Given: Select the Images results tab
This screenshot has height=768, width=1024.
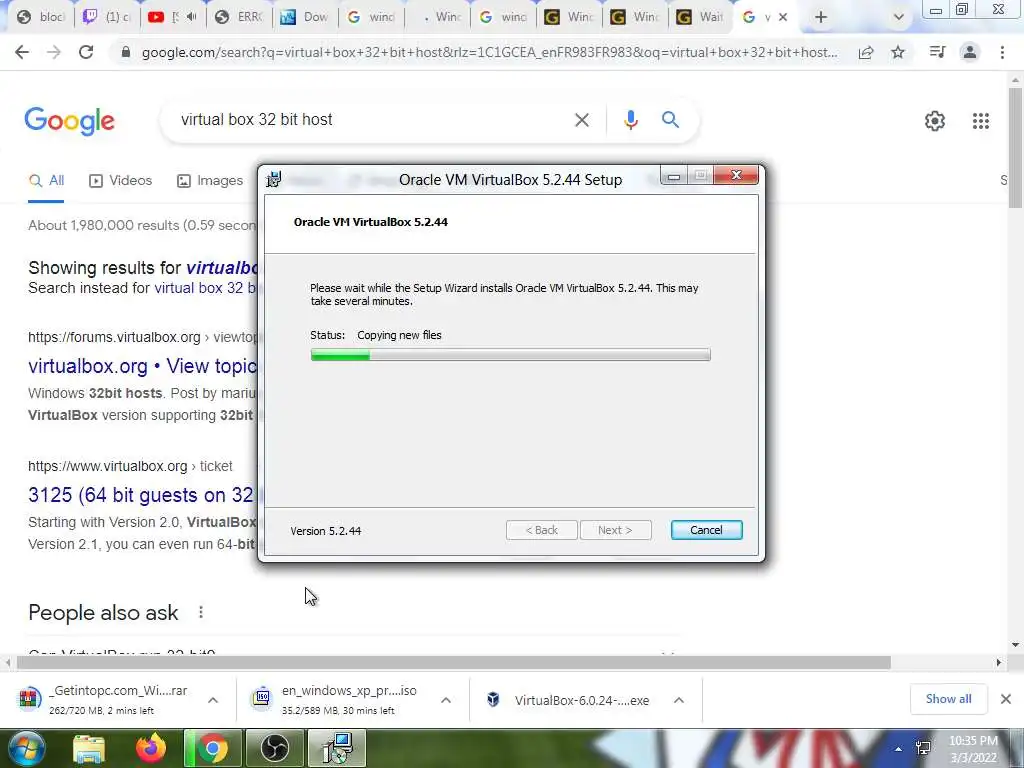Looking at the screenshot, I should point(210,181).
